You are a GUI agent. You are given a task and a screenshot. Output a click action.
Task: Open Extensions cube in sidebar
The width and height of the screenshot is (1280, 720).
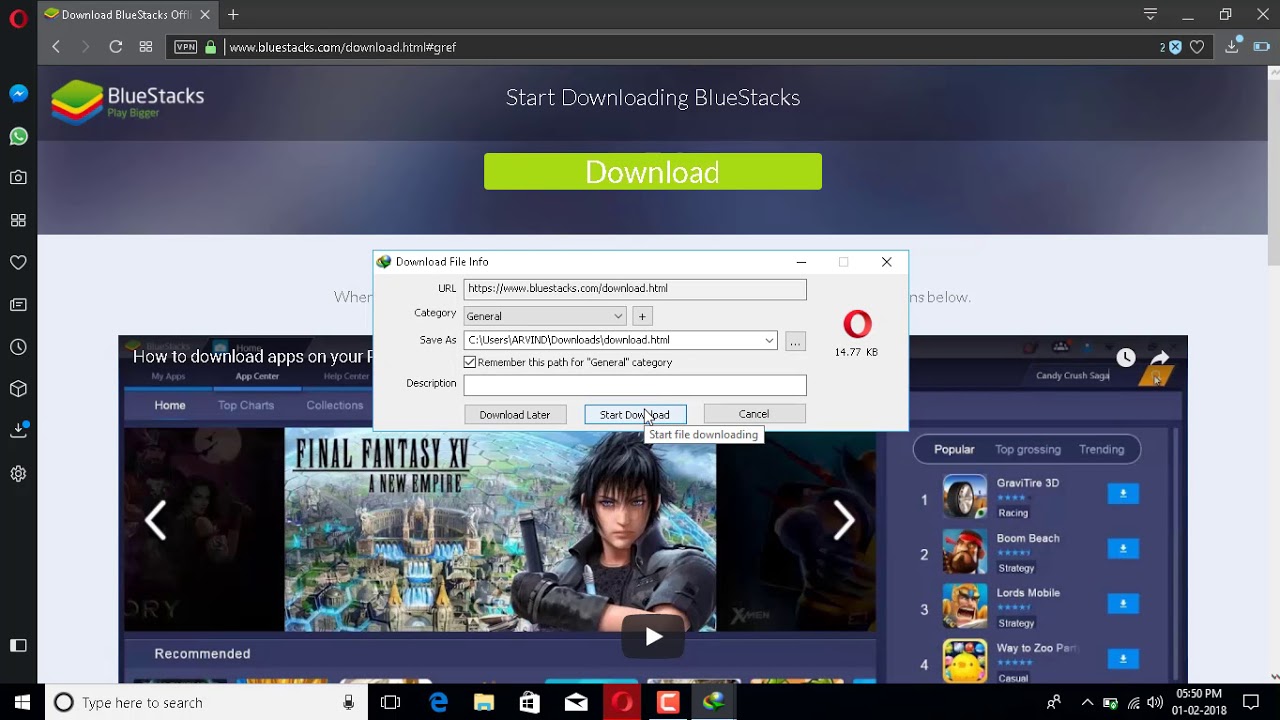18,389
